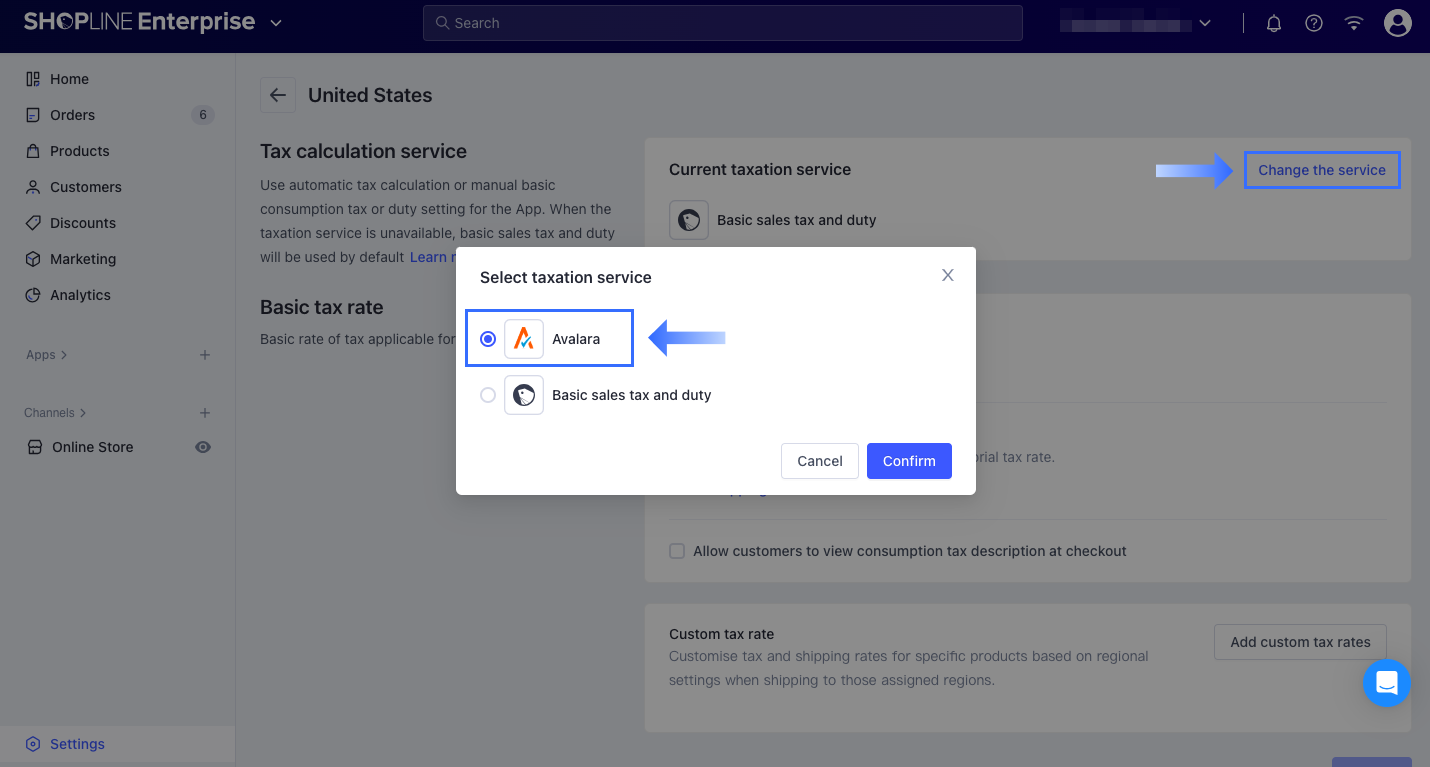Click the Select taxation service title
The width and height of the screenshot is (1430, 767).
click(x=565, y=277)
